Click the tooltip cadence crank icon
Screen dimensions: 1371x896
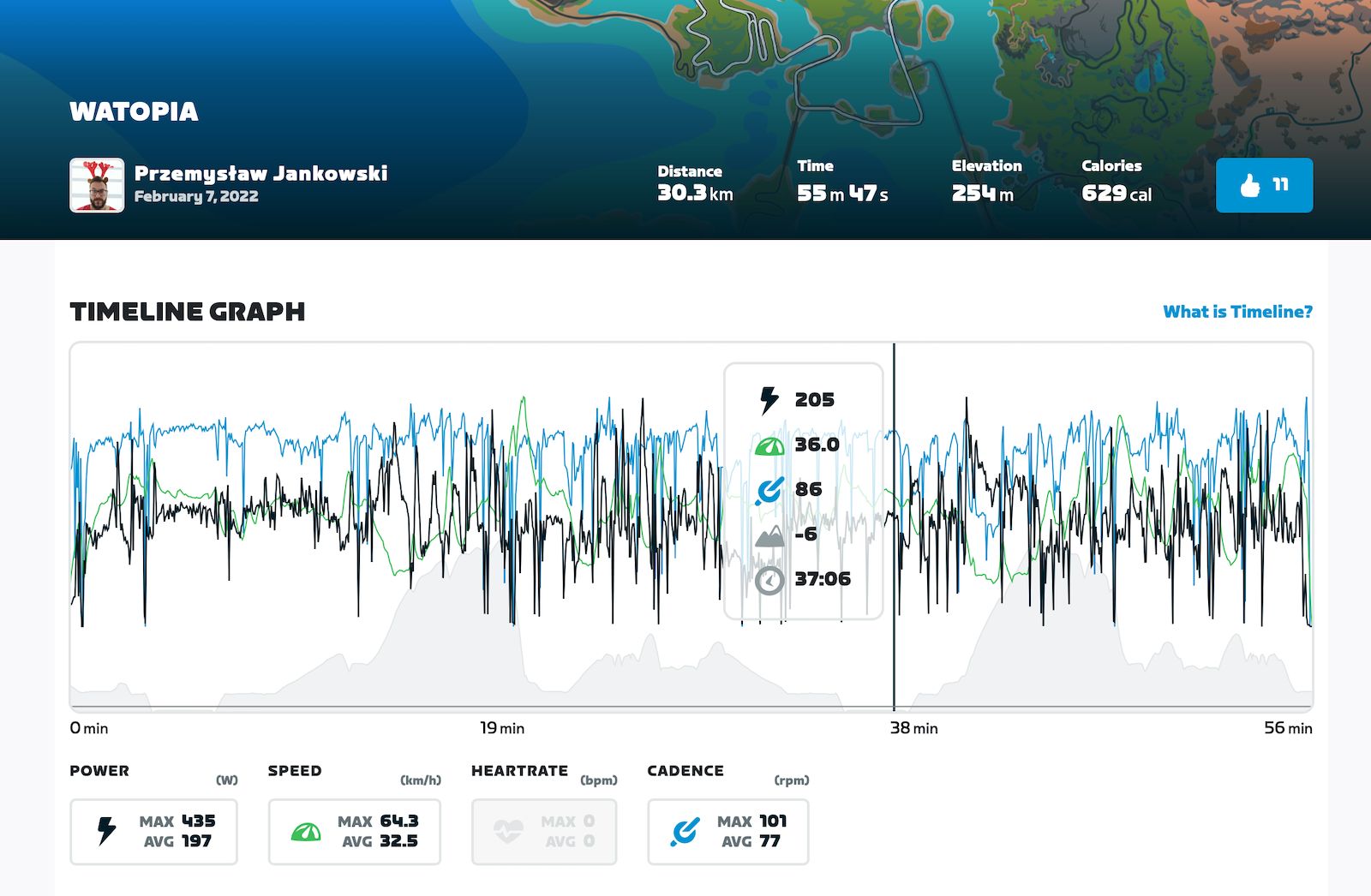tap(769, 490)
